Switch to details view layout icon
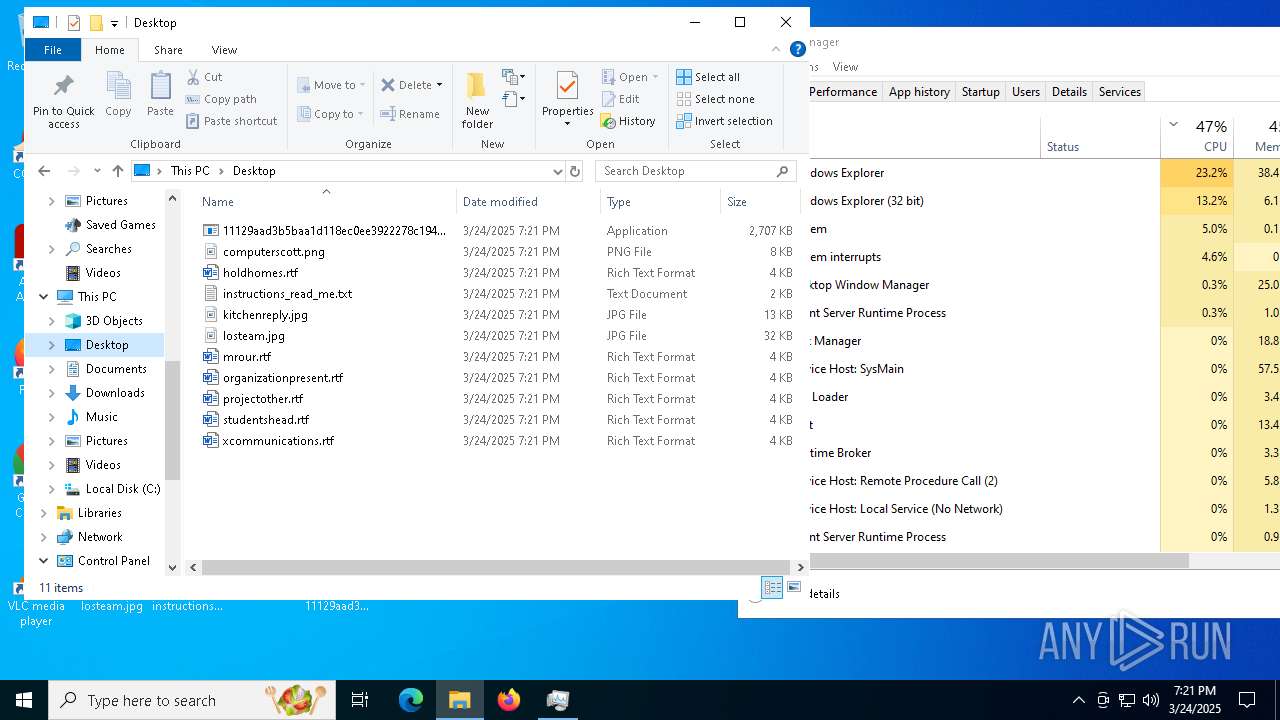1280x720 pixels. coord(772,587)
